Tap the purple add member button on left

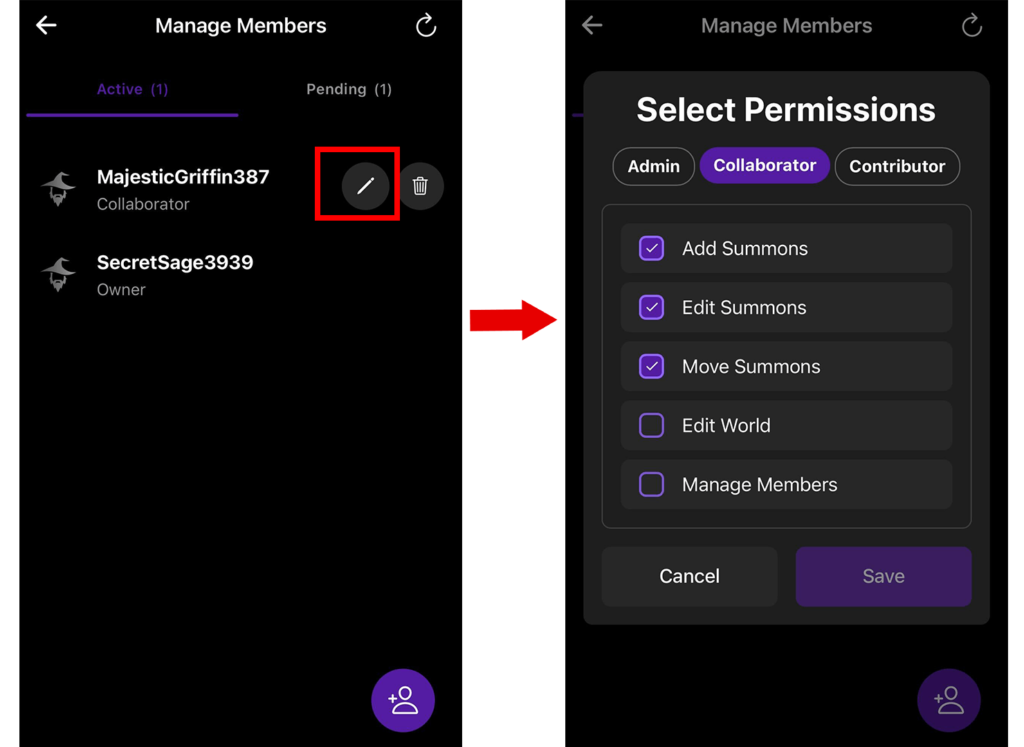[x=403, y=700]
